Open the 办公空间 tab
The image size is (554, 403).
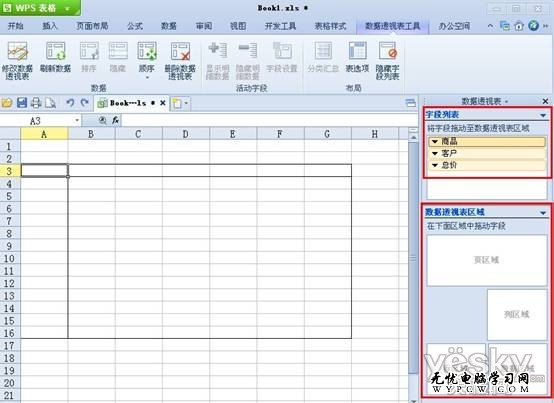454,26
